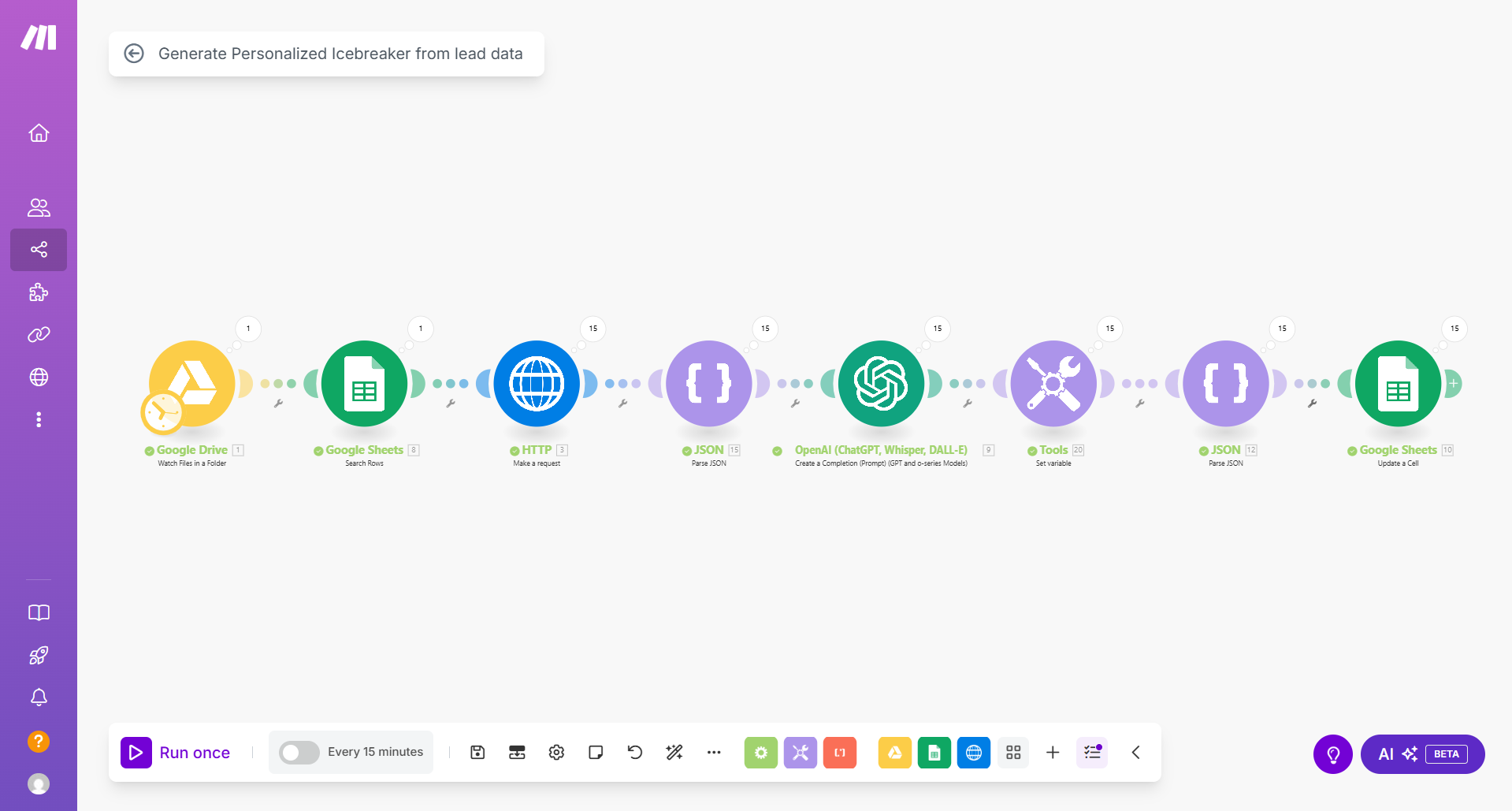This screenshot has height=811, width=1512.
Task: Open the Resource hub book icon
Action: [39, 613]
